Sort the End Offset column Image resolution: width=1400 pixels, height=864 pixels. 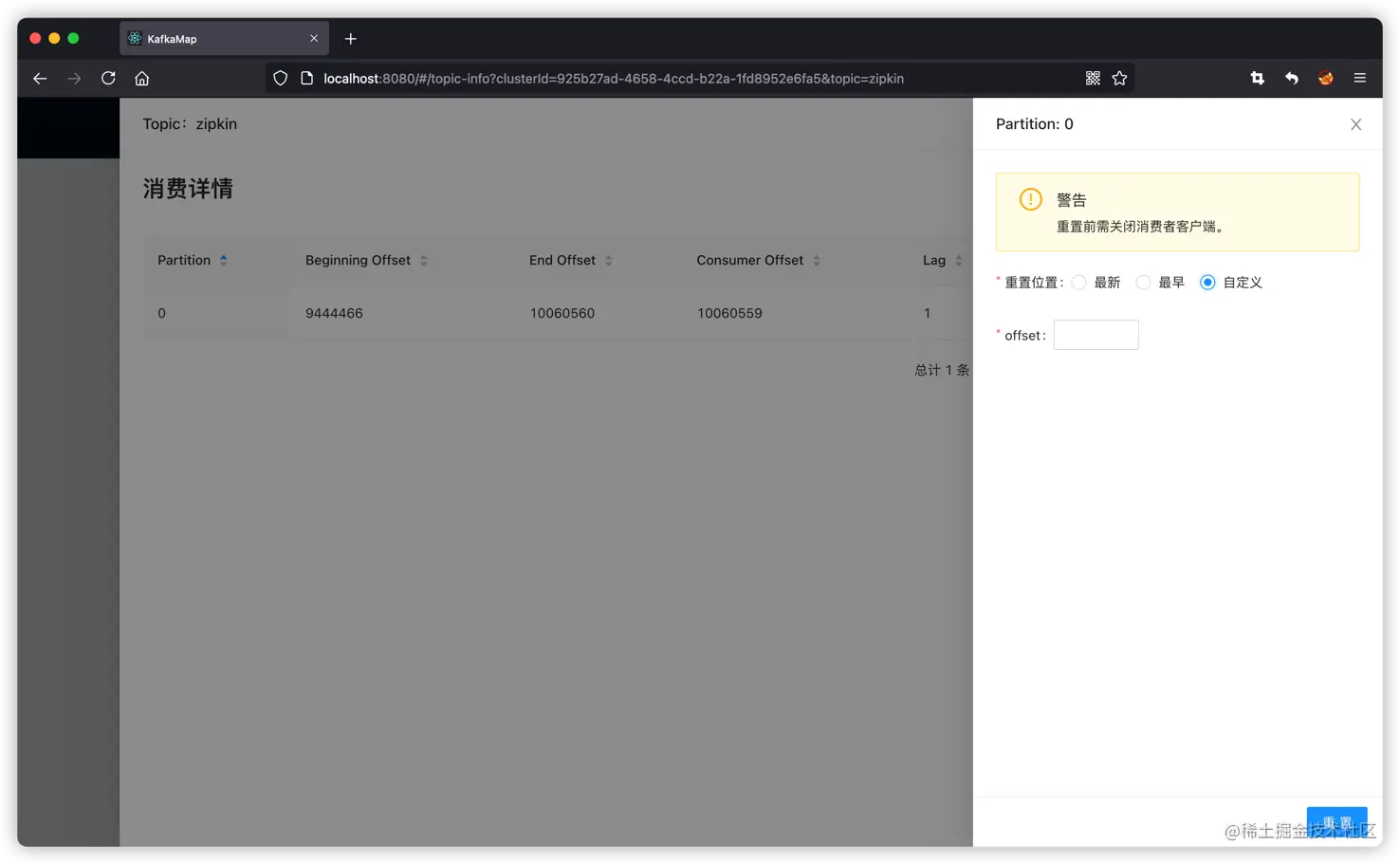pos(608,260)
